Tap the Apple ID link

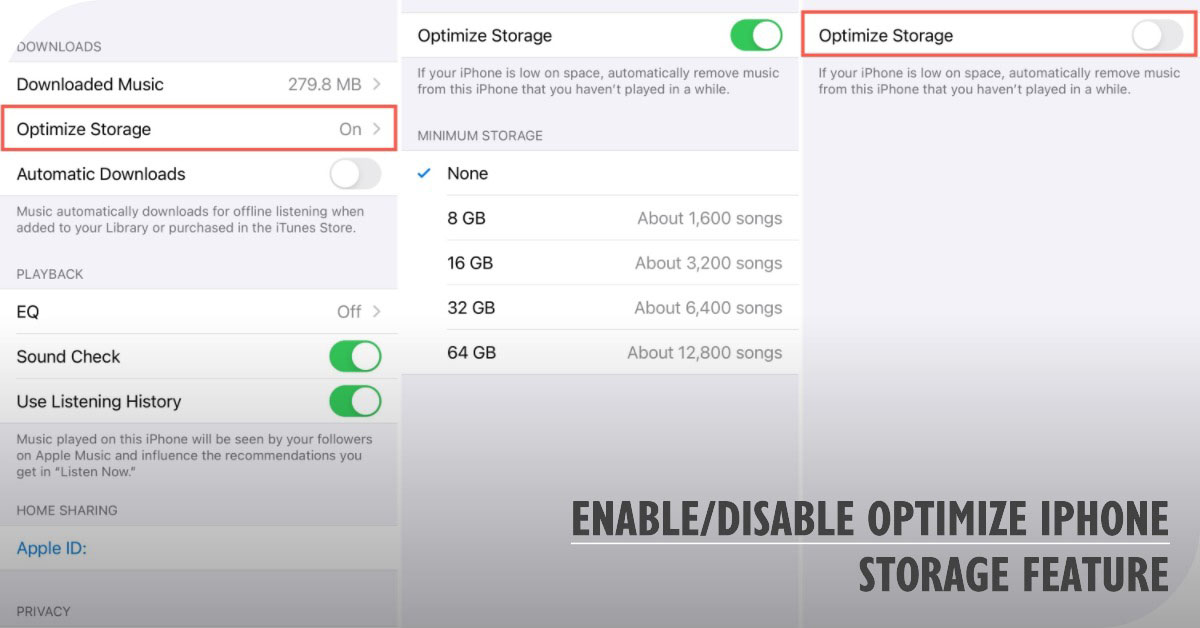[52, 548]
